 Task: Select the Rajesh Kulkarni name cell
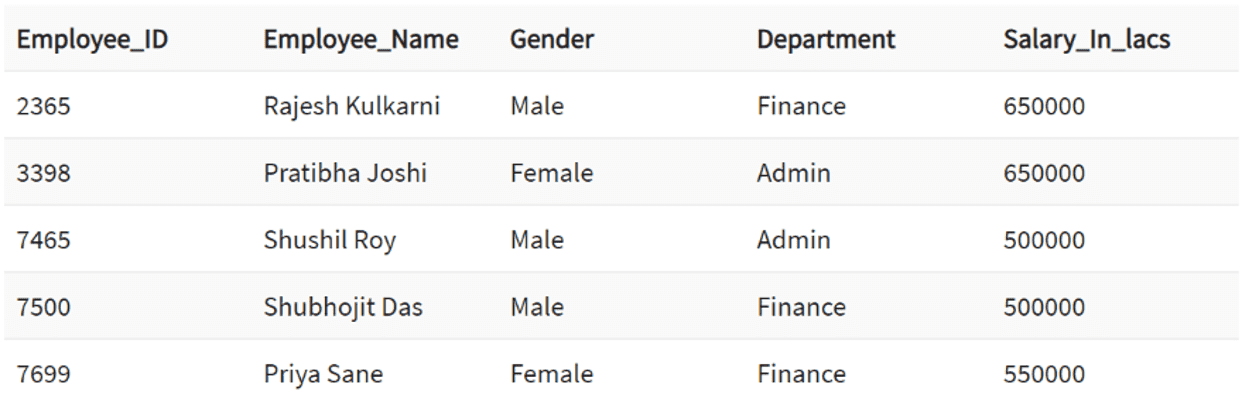(352, 106)
